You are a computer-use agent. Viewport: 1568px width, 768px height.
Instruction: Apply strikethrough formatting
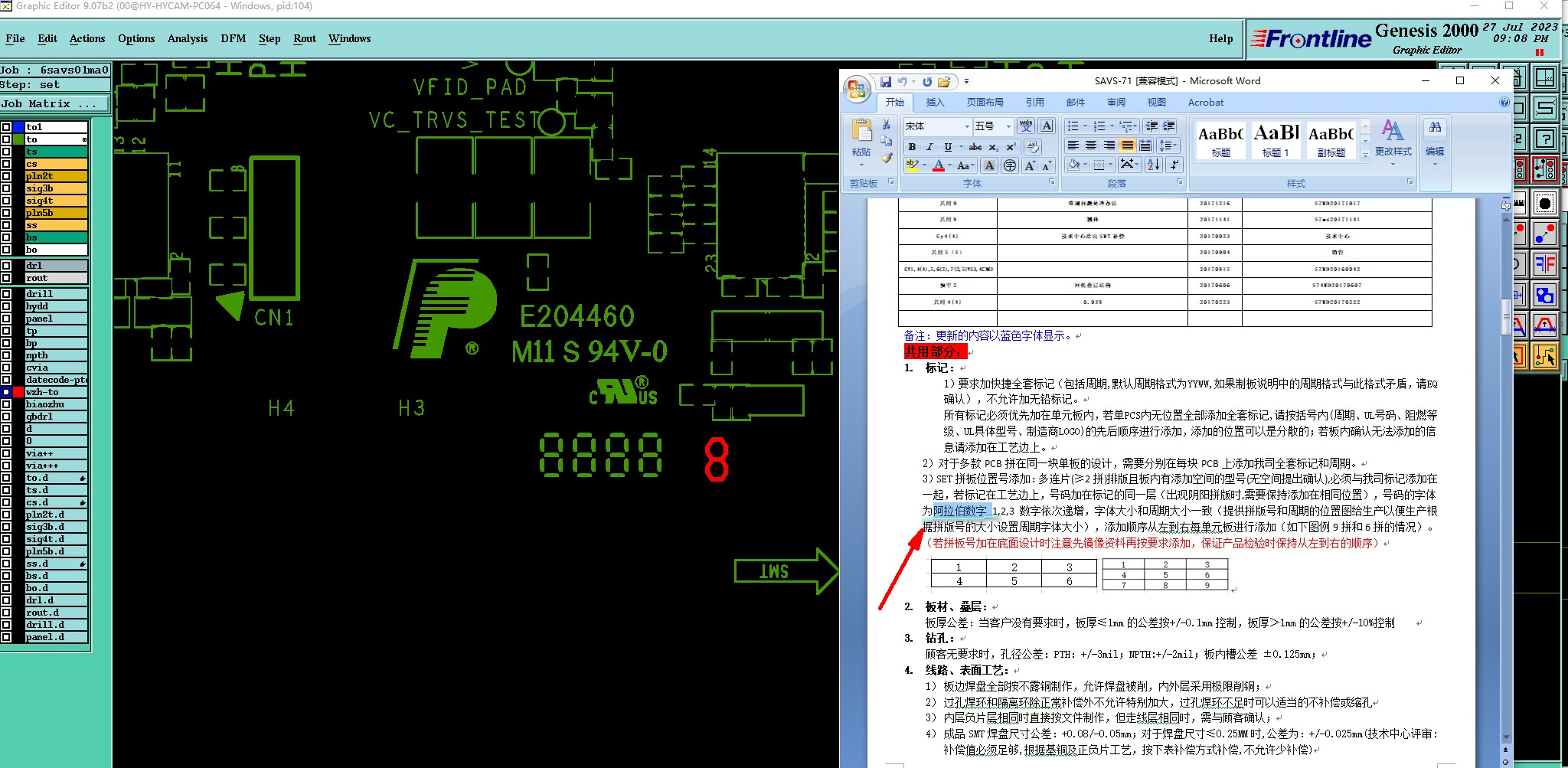tap(975, 146)
